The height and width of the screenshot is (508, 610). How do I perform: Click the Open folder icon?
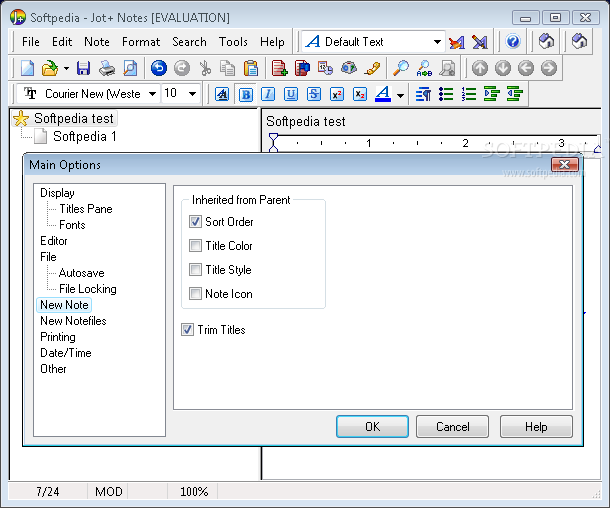click(50, 68)
